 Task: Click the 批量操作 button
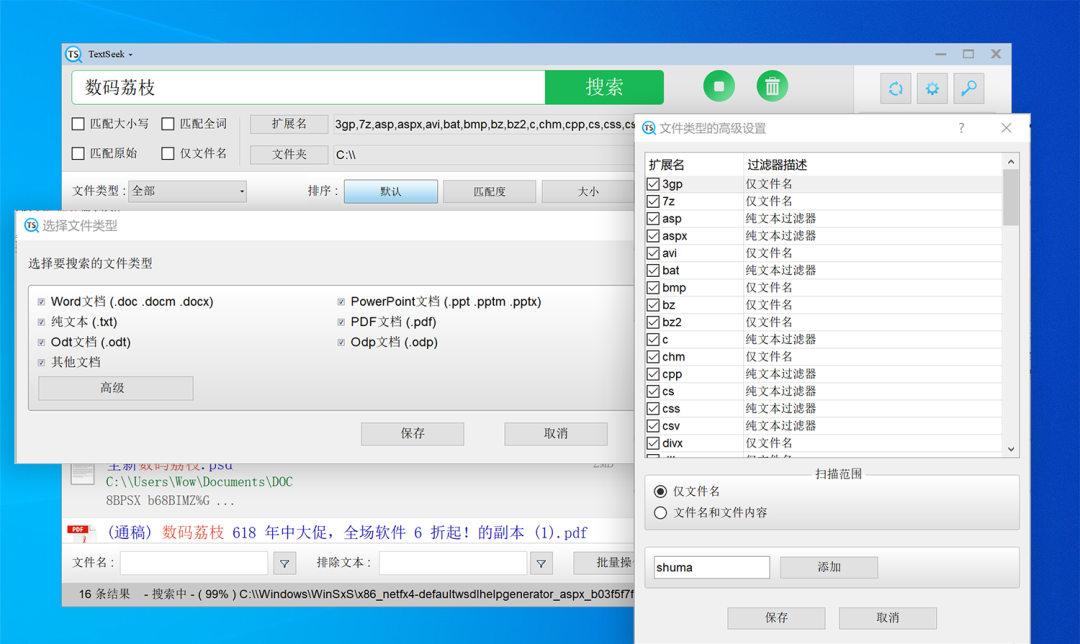tap(604, 563)
